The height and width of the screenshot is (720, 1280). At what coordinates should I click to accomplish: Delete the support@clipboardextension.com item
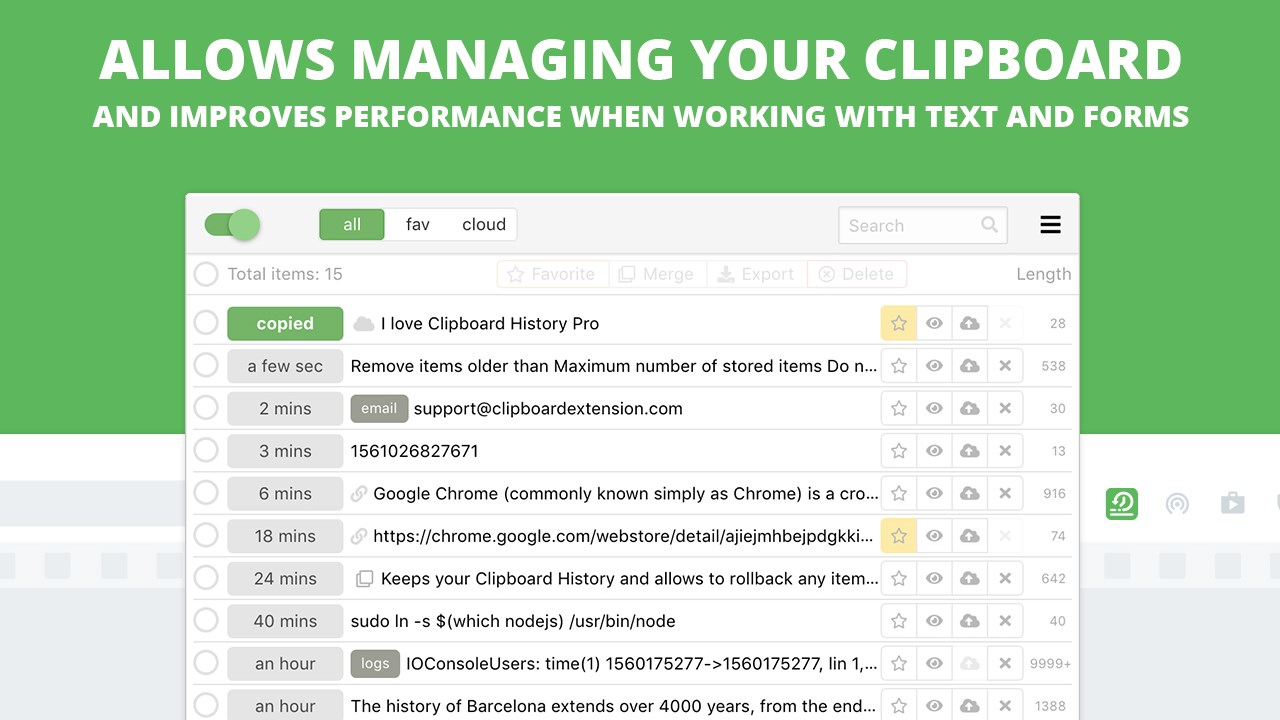click(x=1005, y=408)
